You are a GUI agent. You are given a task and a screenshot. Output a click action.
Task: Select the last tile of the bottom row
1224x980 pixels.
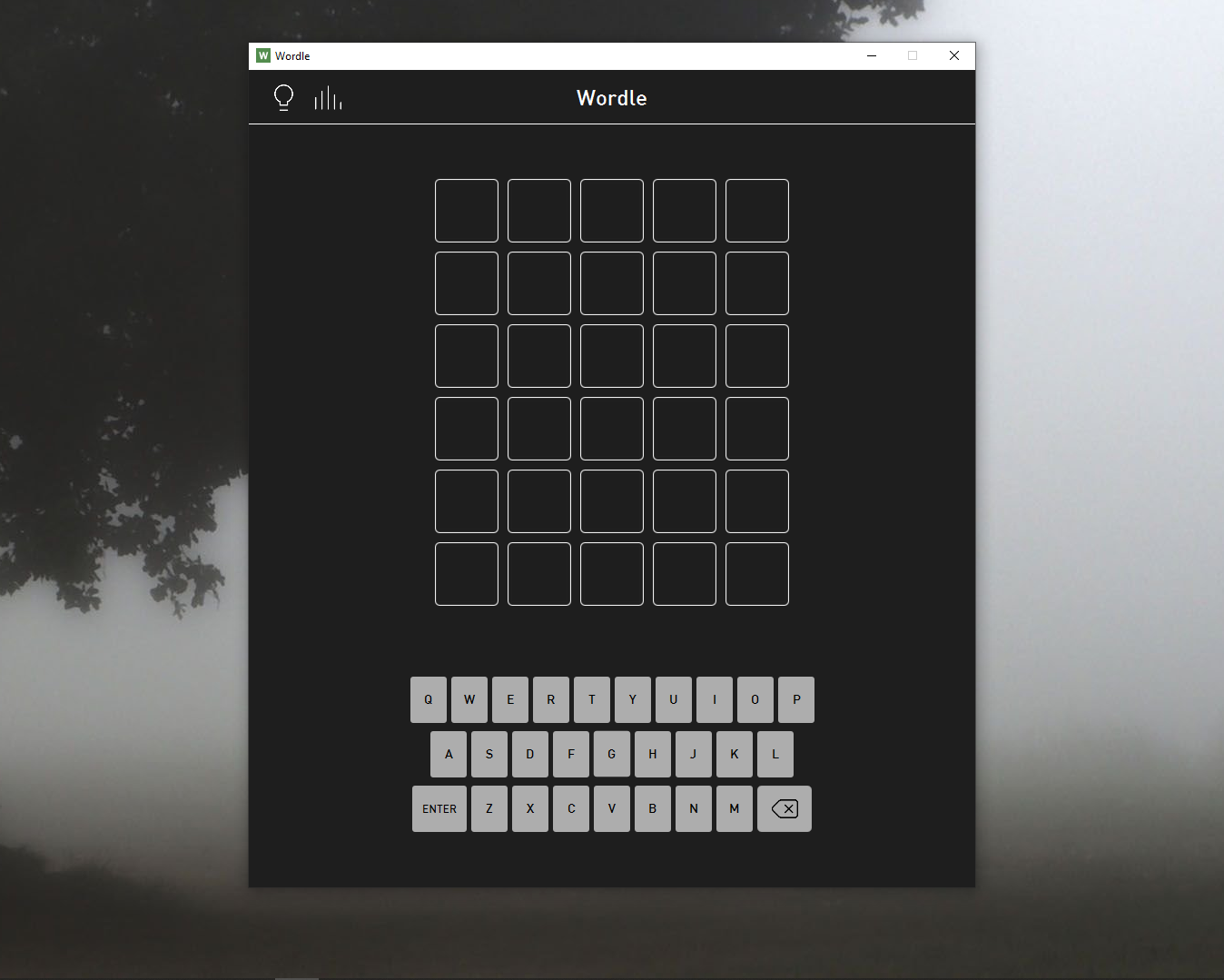click(757, 574)
